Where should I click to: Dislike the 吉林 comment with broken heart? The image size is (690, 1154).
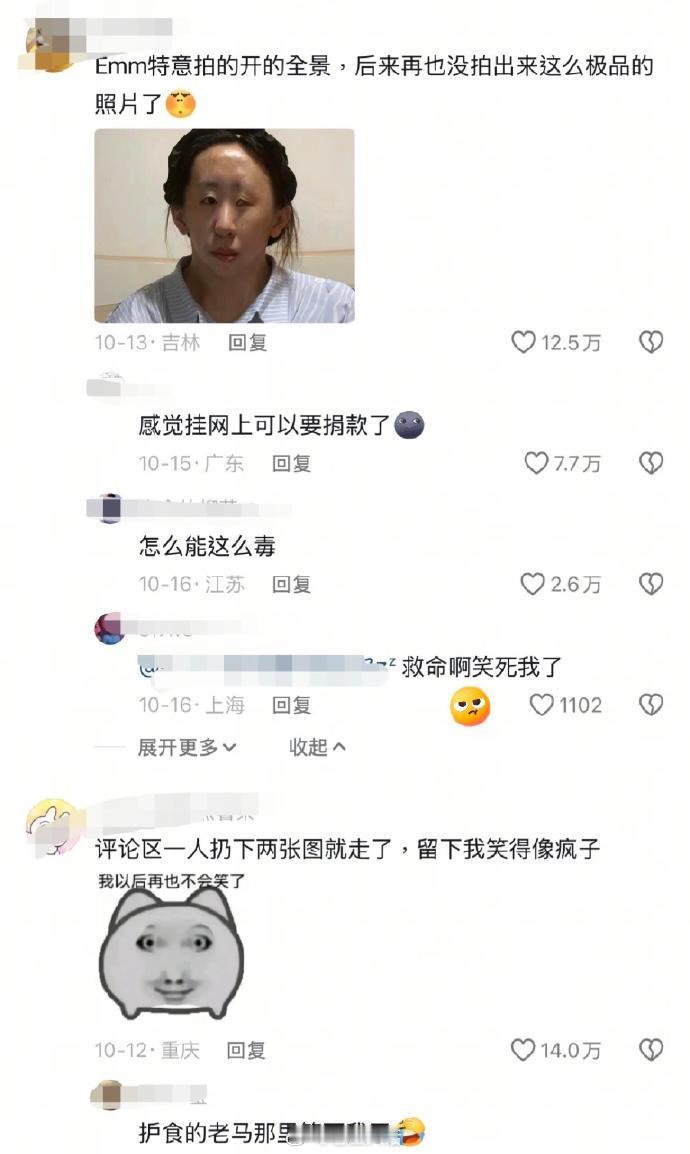[651, 342]
